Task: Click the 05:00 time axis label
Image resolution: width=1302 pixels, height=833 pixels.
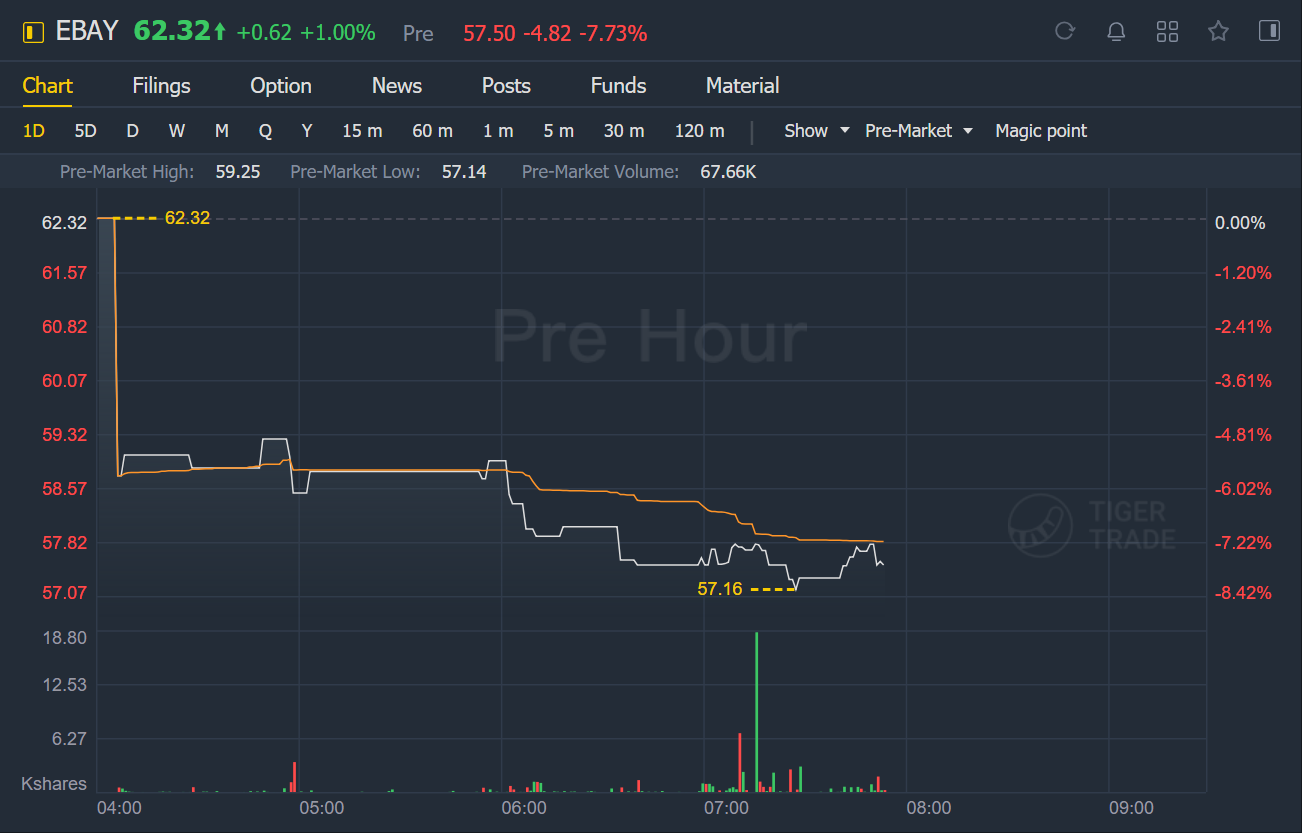Action: 322,807
